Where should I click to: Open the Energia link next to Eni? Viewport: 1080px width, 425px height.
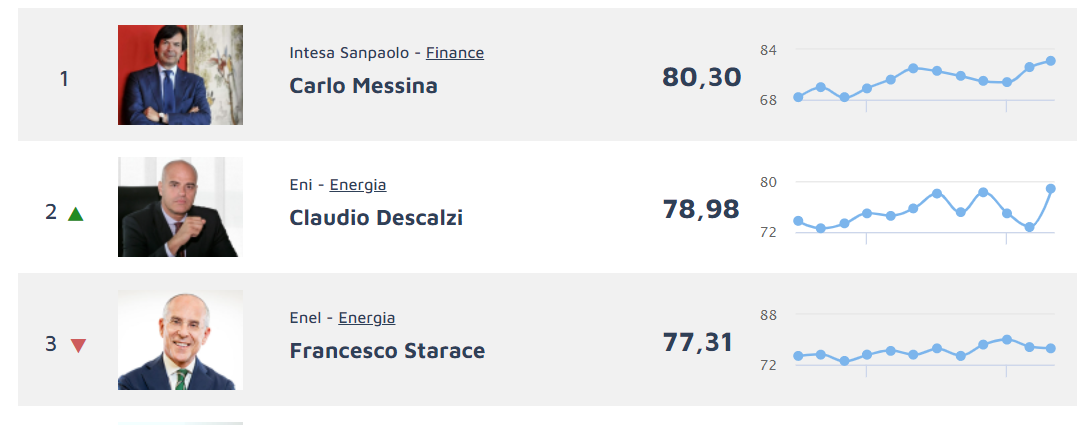pyautogui.click(x=358, y=185)
